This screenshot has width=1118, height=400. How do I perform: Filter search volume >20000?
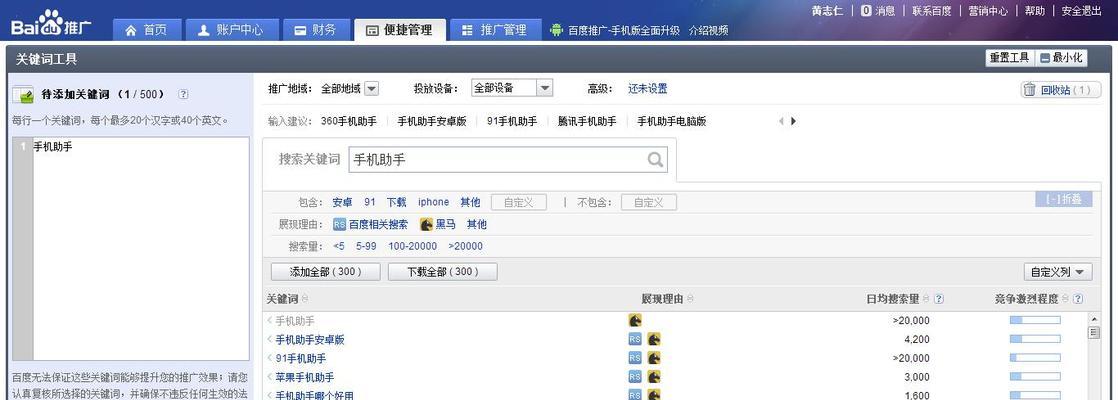(466, 246)
